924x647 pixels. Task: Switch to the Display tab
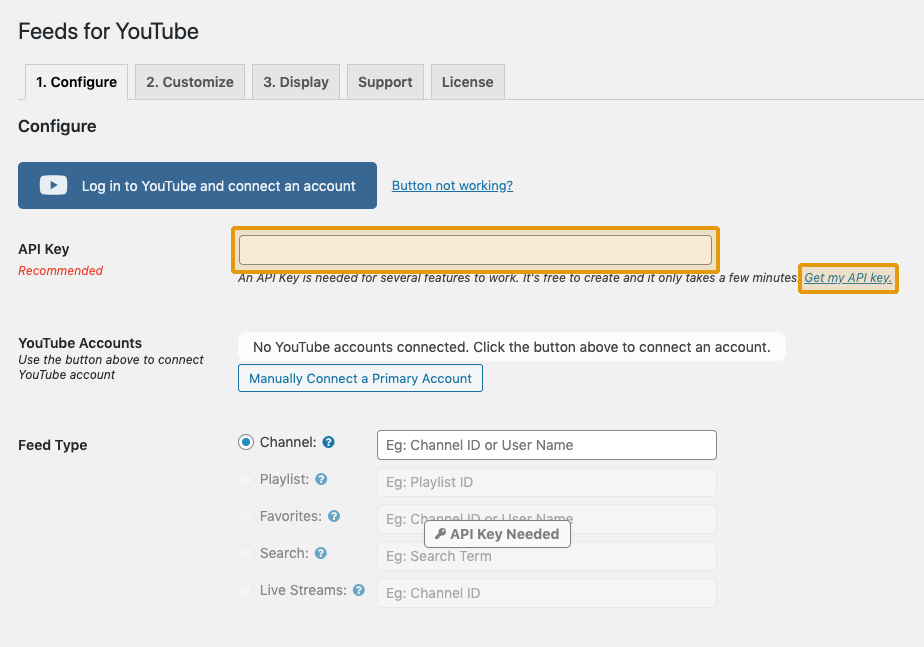(x=295, y=81)
